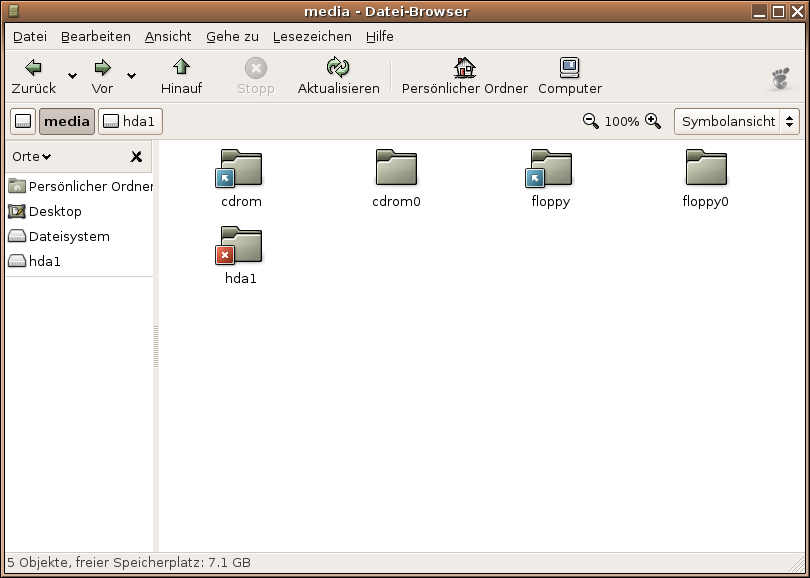The height and width of the screenshot is (578, 810).
Task: Open Persönlicher Ordner home icon in toolbar
Action: tap(464, 68)
